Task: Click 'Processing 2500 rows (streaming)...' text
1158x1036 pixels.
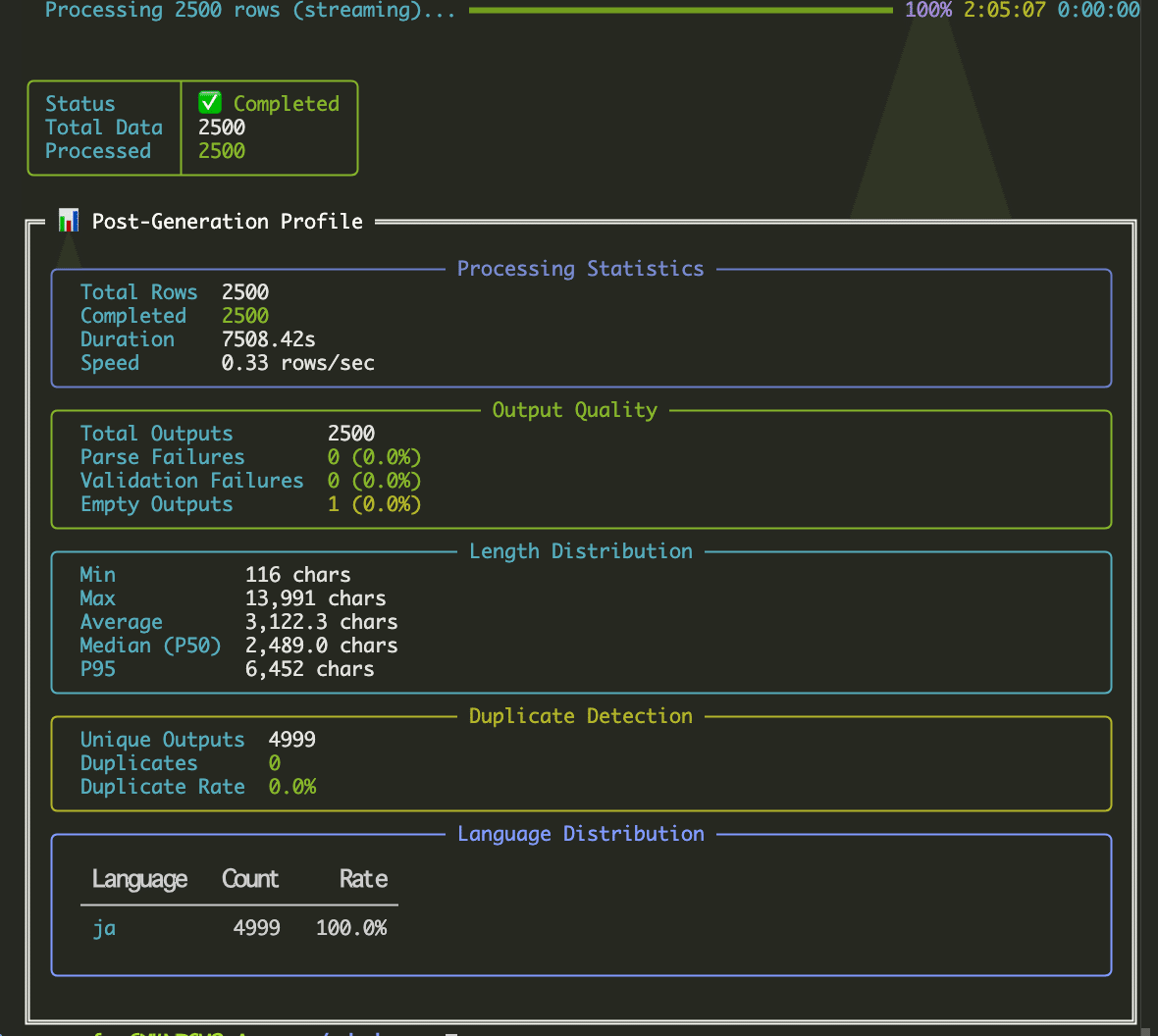Action: pyautogui.click(x=250, y=11)
